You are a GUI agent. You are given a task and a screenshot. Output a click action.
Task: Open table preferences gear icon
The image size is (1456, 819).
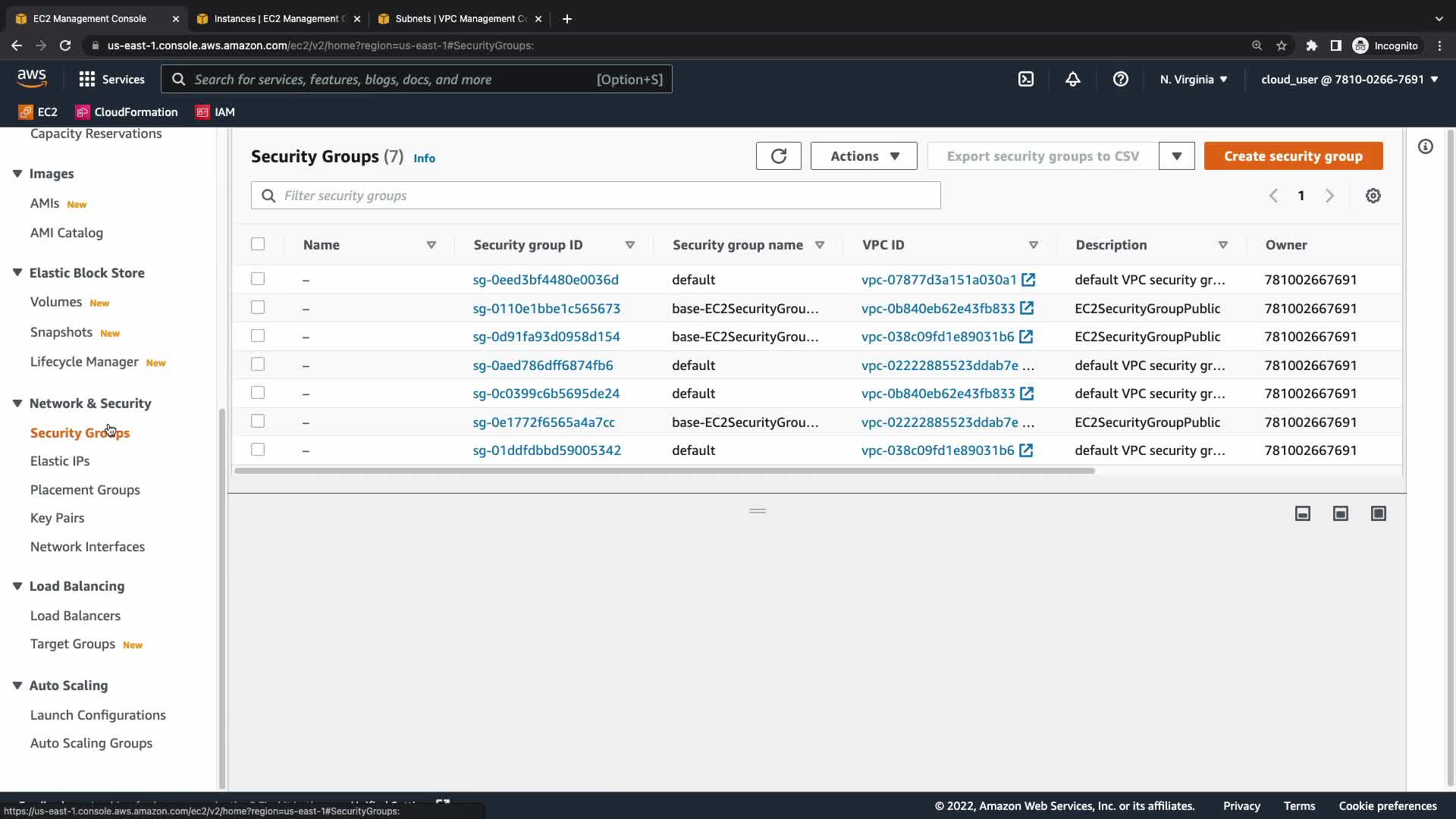(x=1373, y=196)
